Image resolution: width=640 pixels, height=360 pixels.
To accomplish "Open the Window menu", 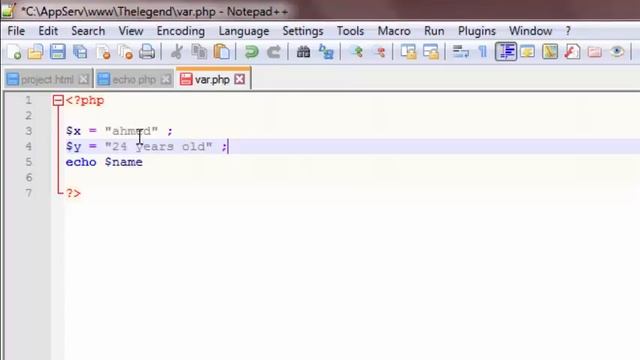I will [530, 31].
